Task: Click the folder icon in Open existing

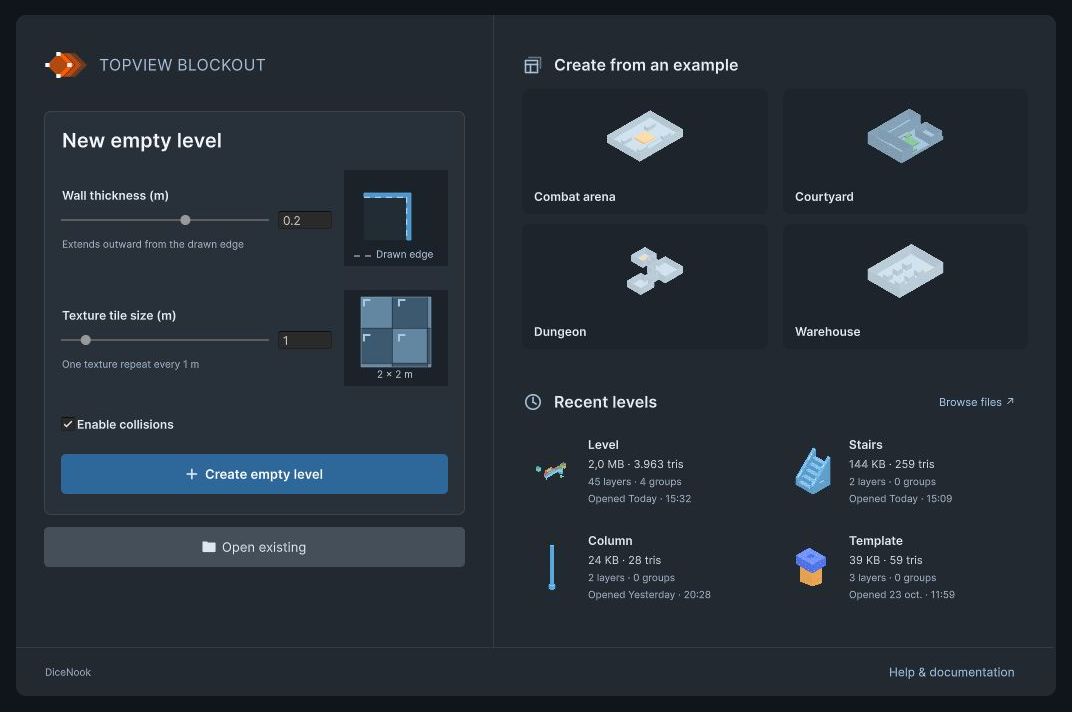Action: click(x=209, y=546)
